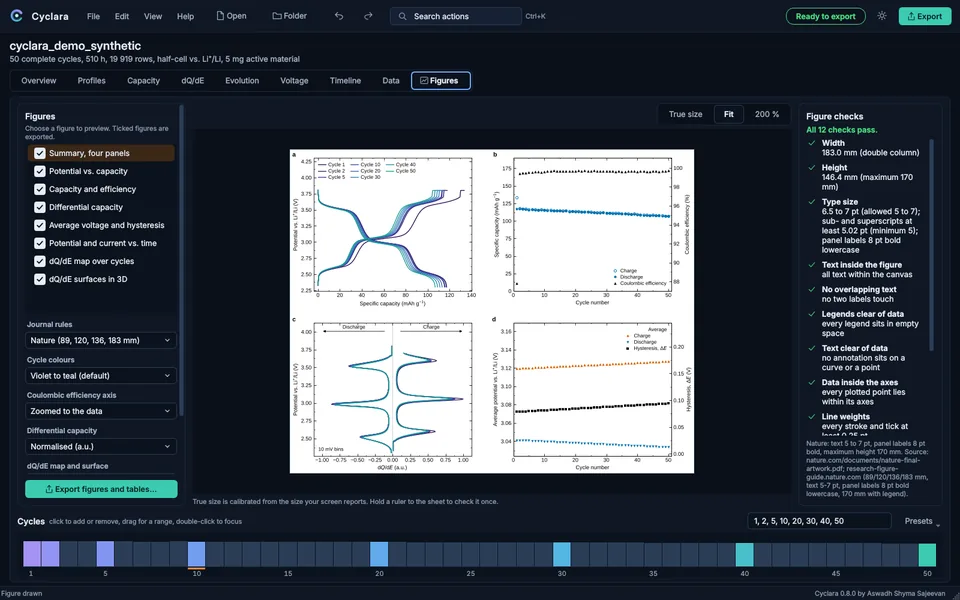Switch to the Data tab
The image size is (960, 600).
[391, 81]
